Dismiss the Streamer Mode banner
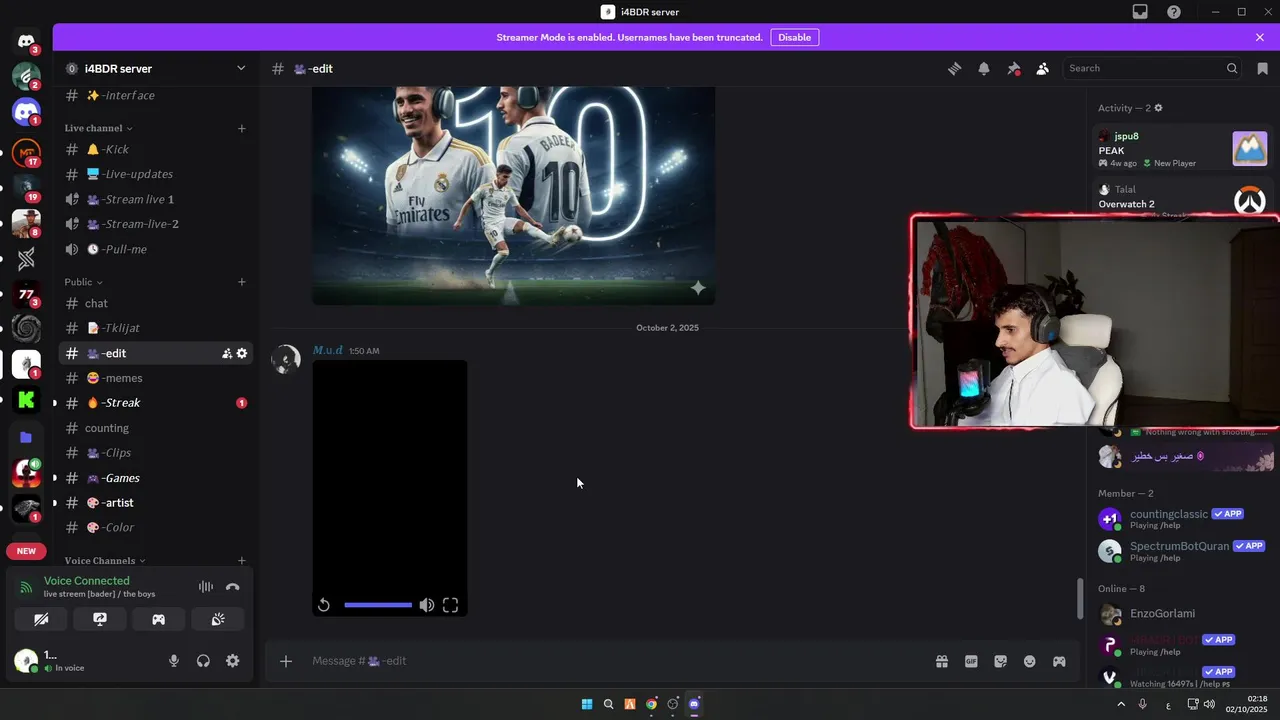Viewport: 1280px width, 720px height. (x=1260, y=37)
